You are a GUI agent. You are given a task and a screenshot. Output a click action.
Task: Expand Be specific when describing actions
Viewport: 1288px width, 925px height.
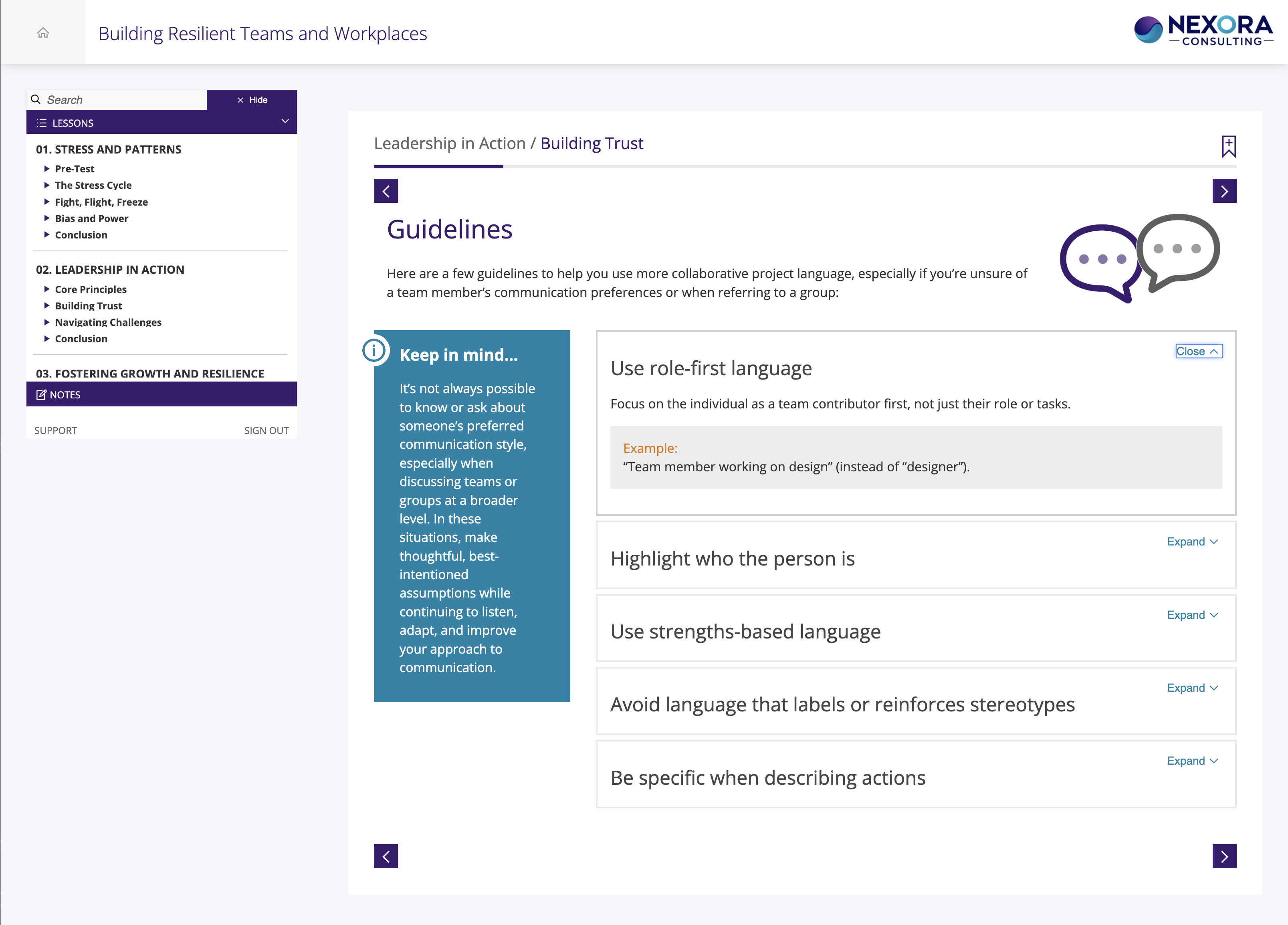(x=1192, y=761)
